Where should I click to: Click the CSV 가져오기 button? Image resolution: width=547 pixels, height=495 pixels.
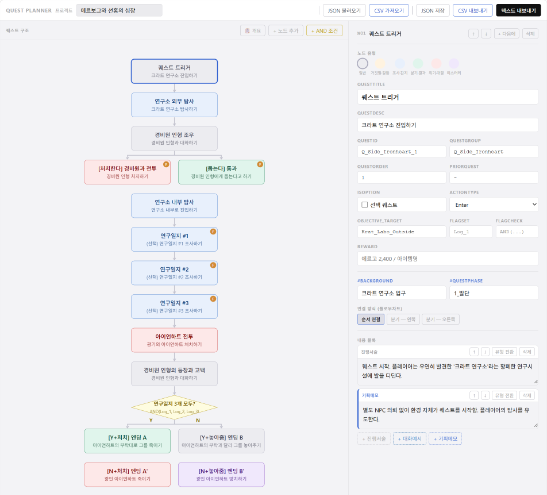coord(389,11)
